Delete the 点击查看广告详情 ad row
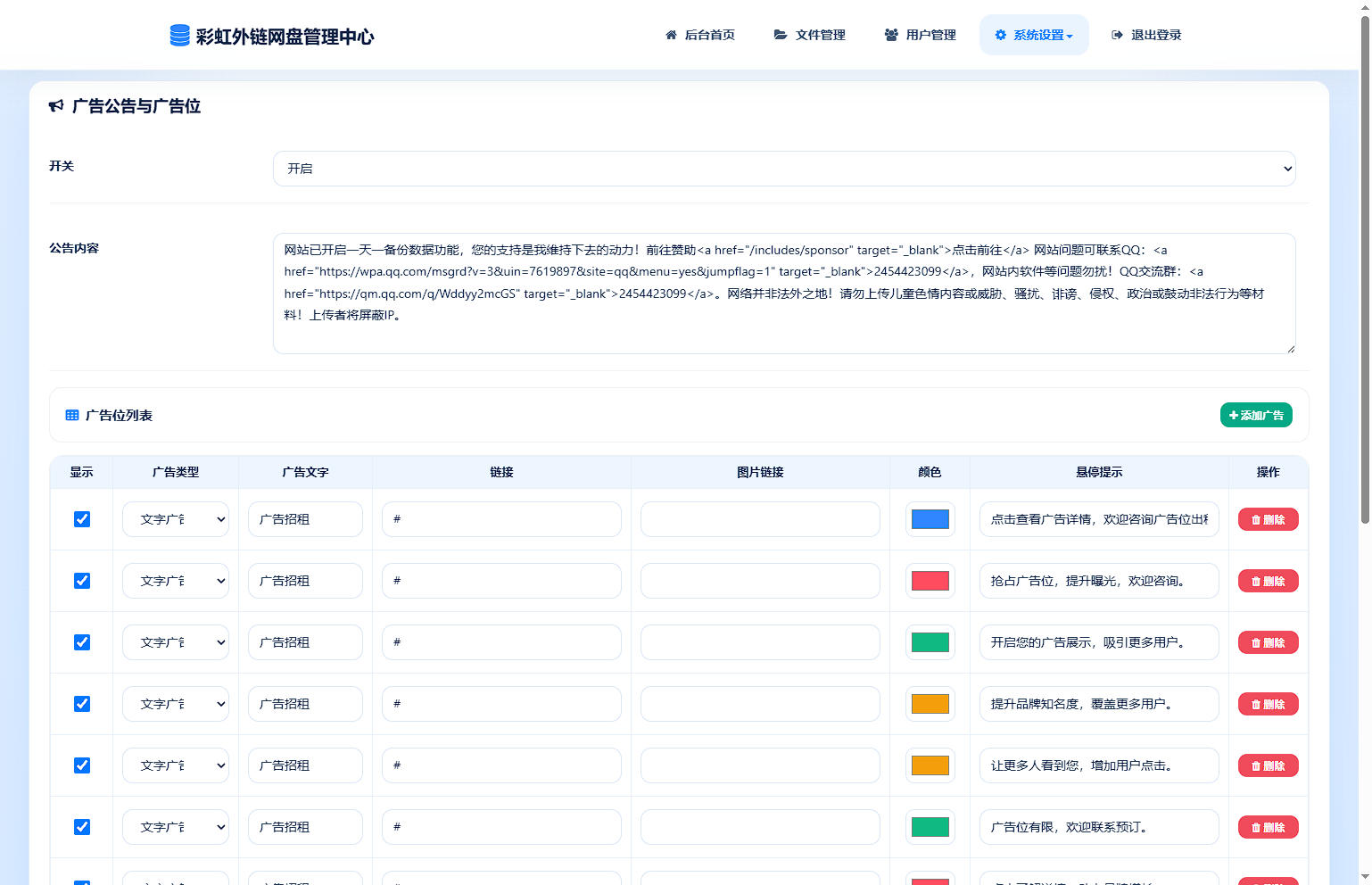 tap(1268, 519)
